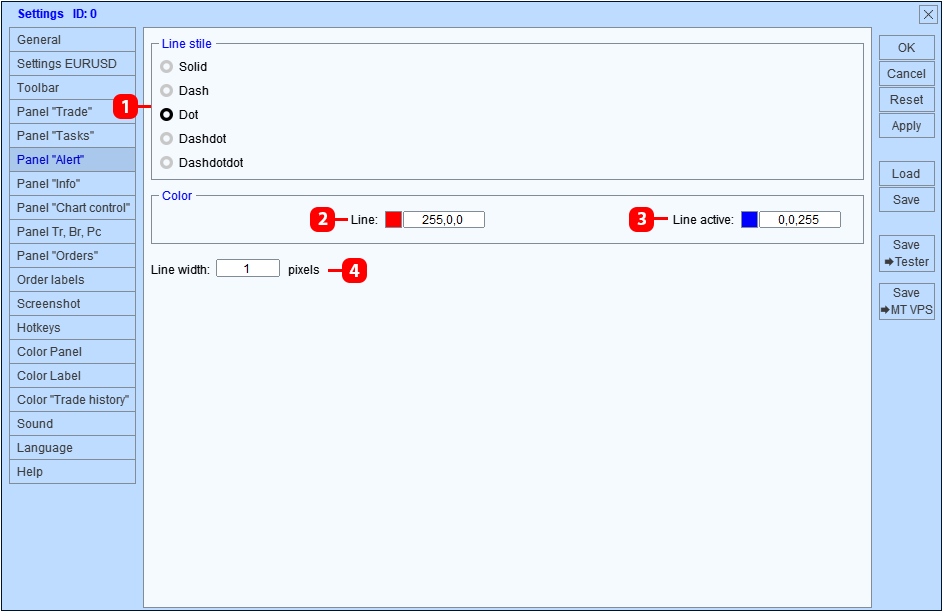Load saved settings with Load button

pos(906,174)
